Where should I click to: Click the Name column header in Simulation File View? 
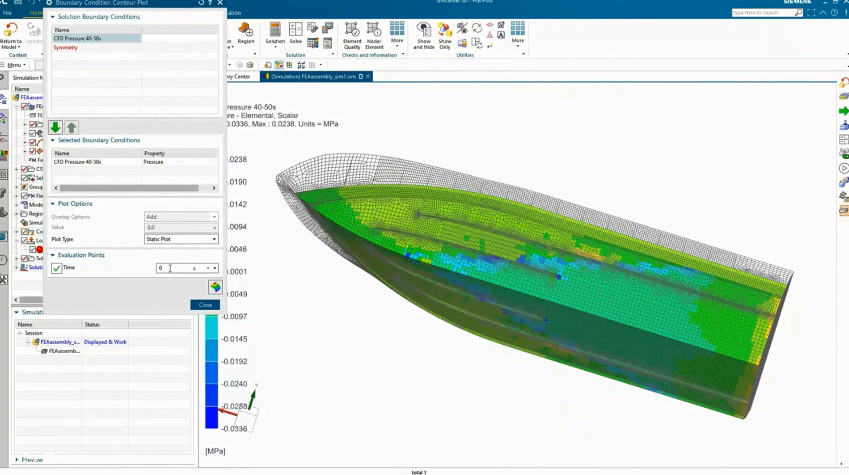48,324
